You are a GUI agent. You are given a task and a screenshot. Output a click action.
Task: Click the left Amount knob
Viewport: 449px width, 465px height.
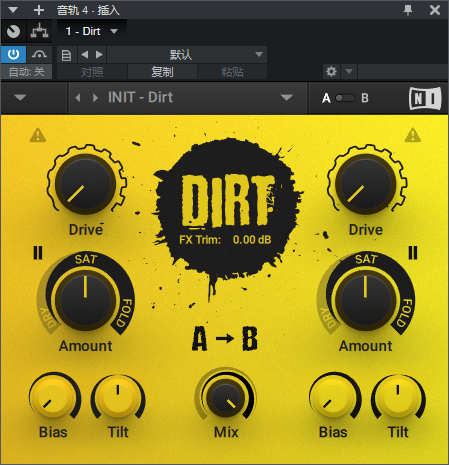coord(85,300)
